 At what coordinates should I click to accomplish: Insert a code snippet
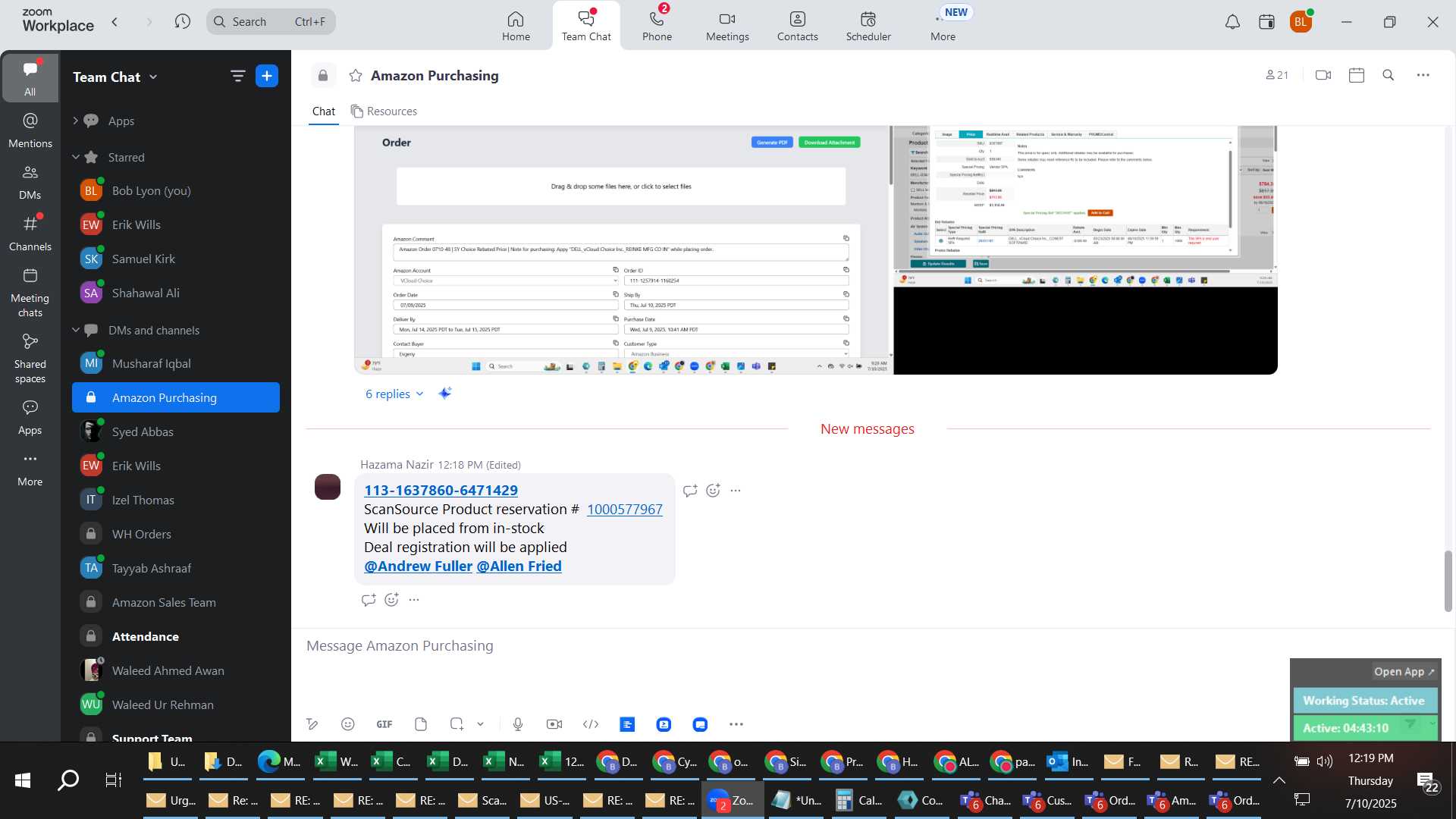(x=591, y=724)
